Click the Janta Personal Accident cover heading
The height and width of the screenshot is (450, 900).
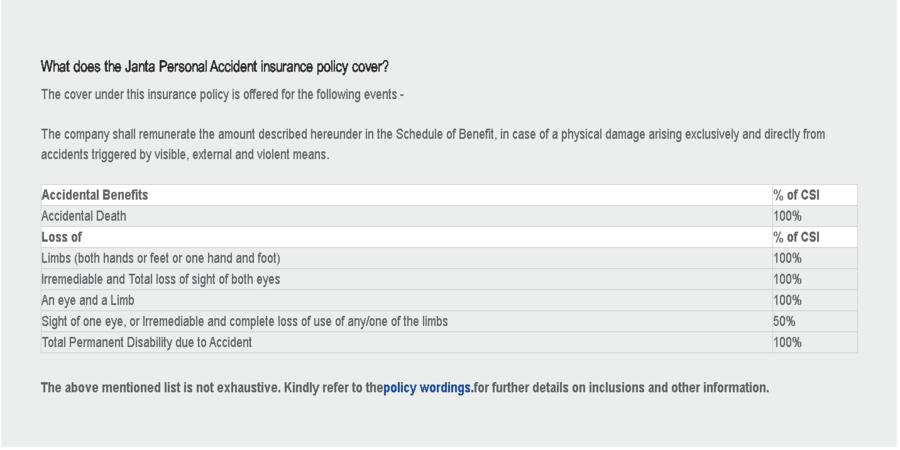click(215, 67)
